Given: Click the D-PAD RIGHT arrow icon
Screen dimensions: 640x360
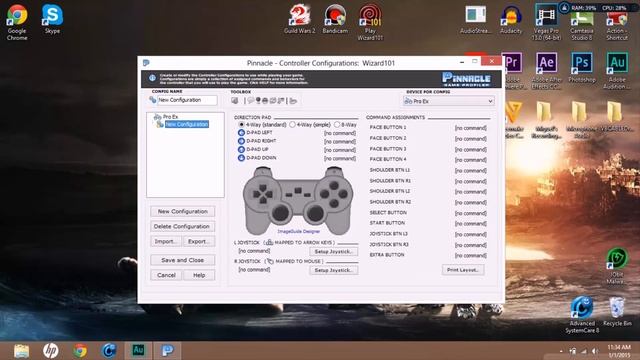Looking at the screenshot, I should point(241,141).
